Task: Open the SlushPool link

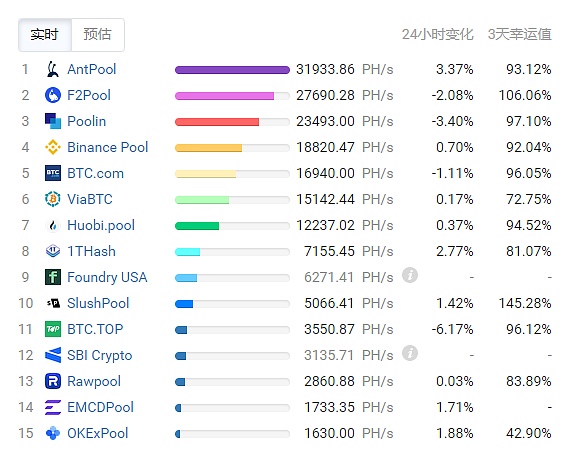Action: [98, 303]
